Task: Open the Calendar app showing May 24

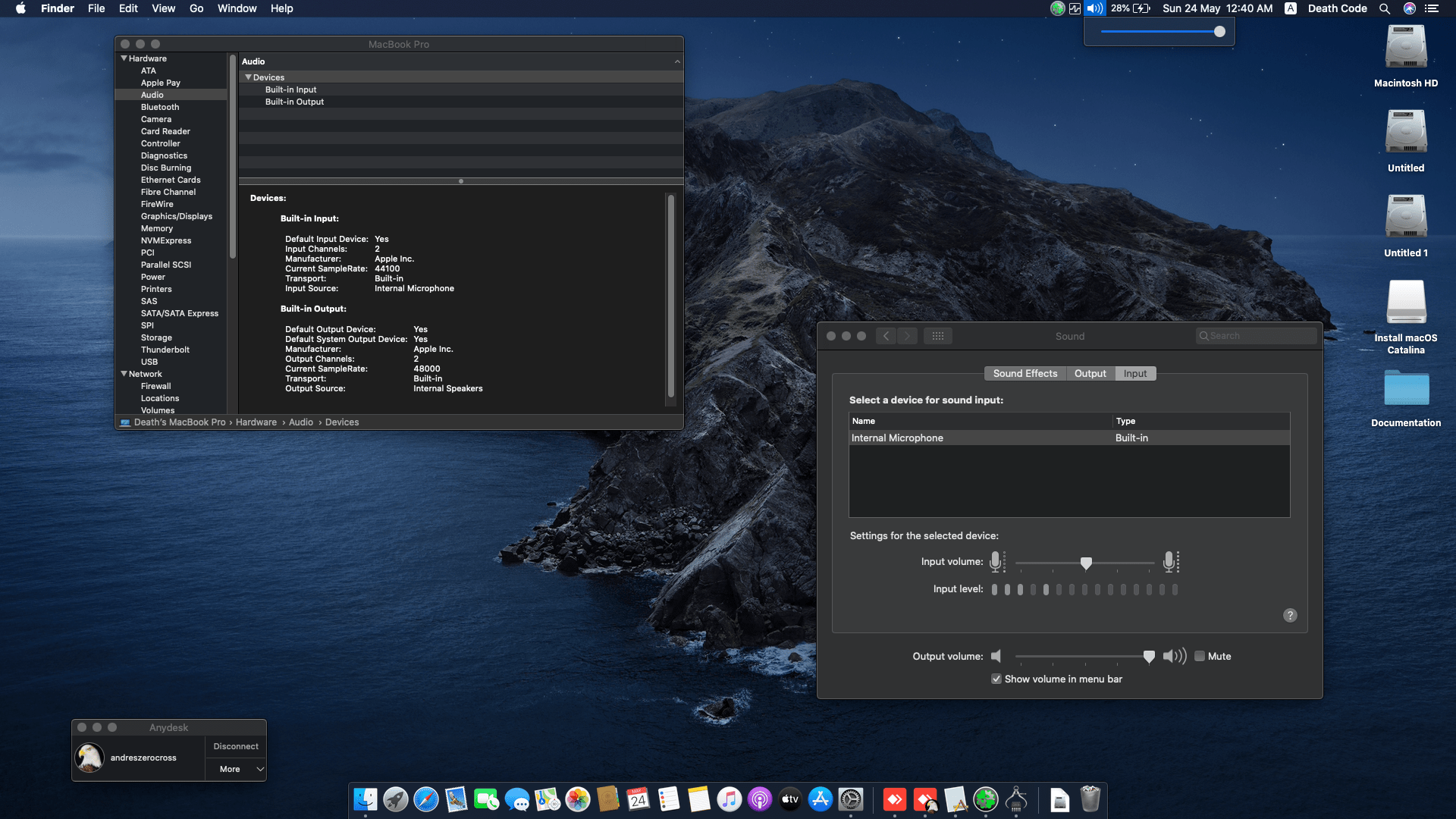Action: [x=638, y=800]
